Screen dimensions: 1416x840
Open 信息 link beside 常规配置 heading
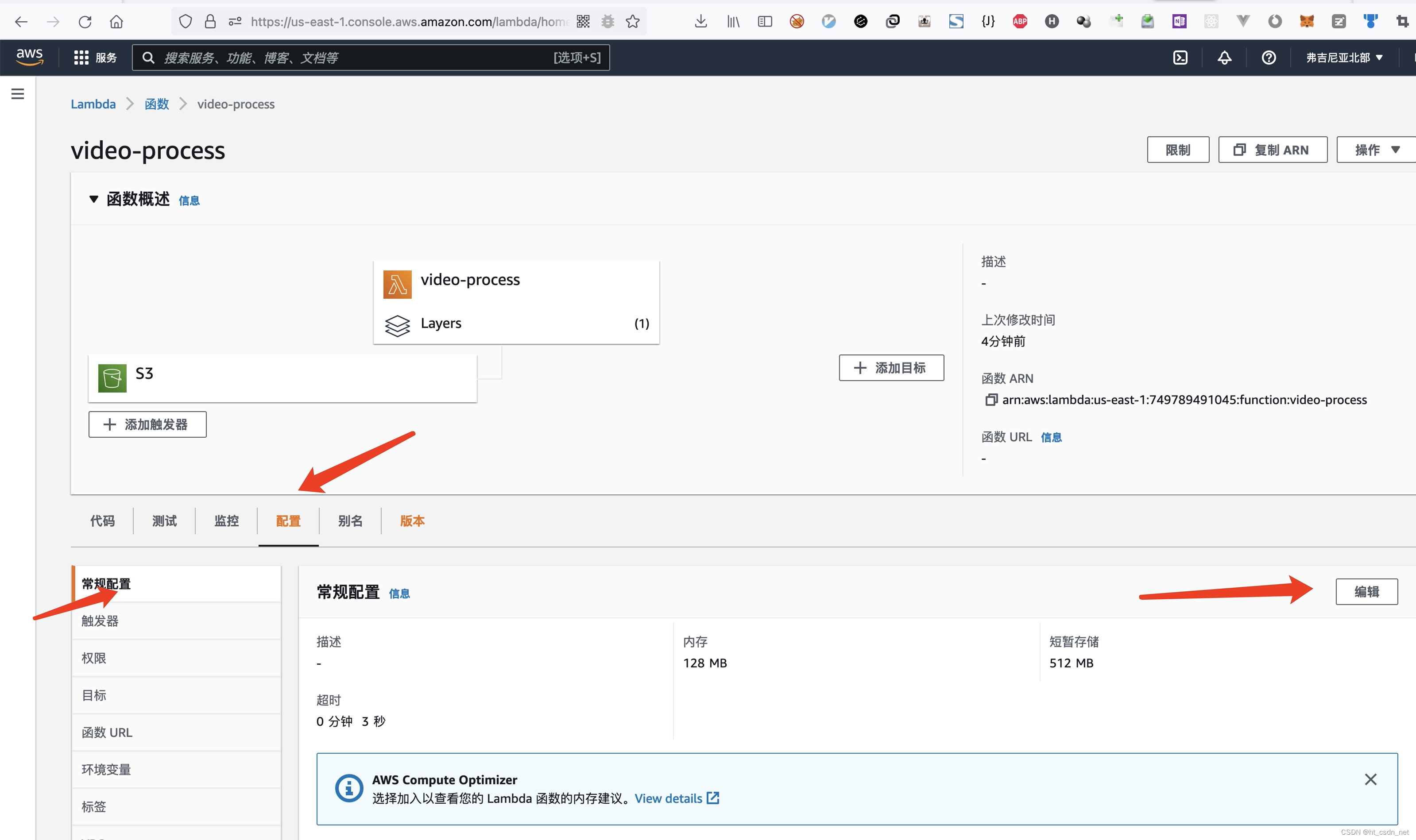click(399, 593)
